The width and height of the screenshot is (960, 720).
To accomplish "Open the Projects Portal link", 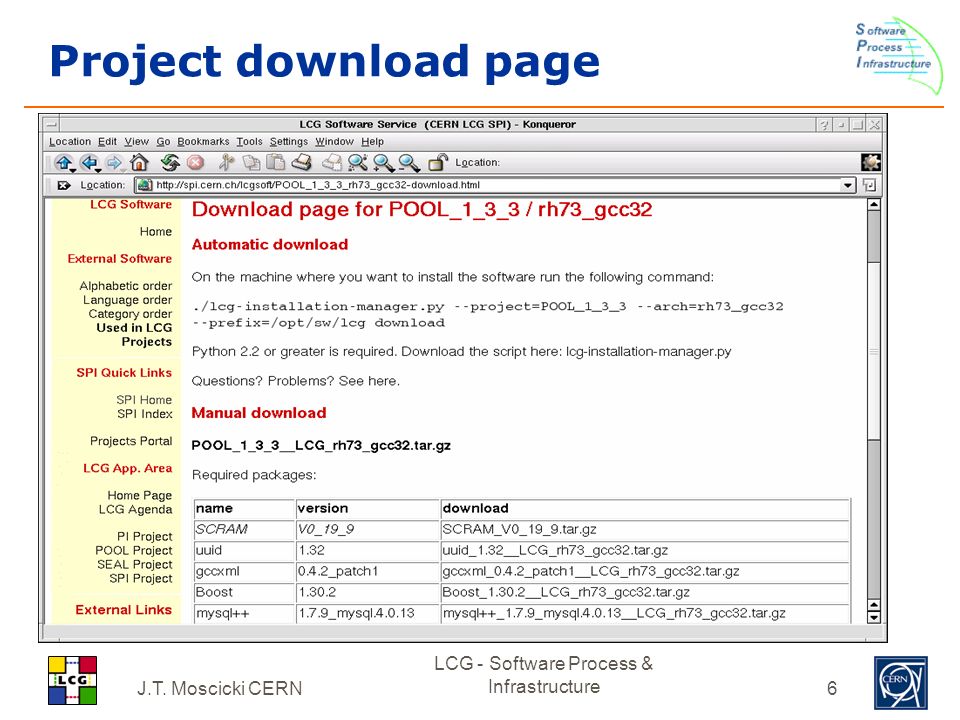I will [131, 441].
